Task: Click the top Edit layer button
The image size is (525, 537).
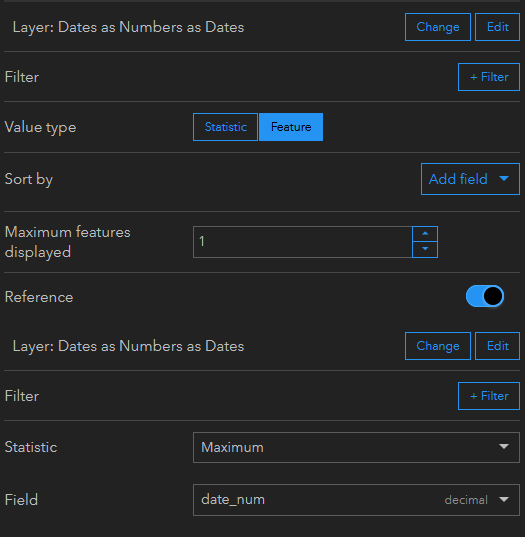Action: pyautogui.click(x=497, y=27)
